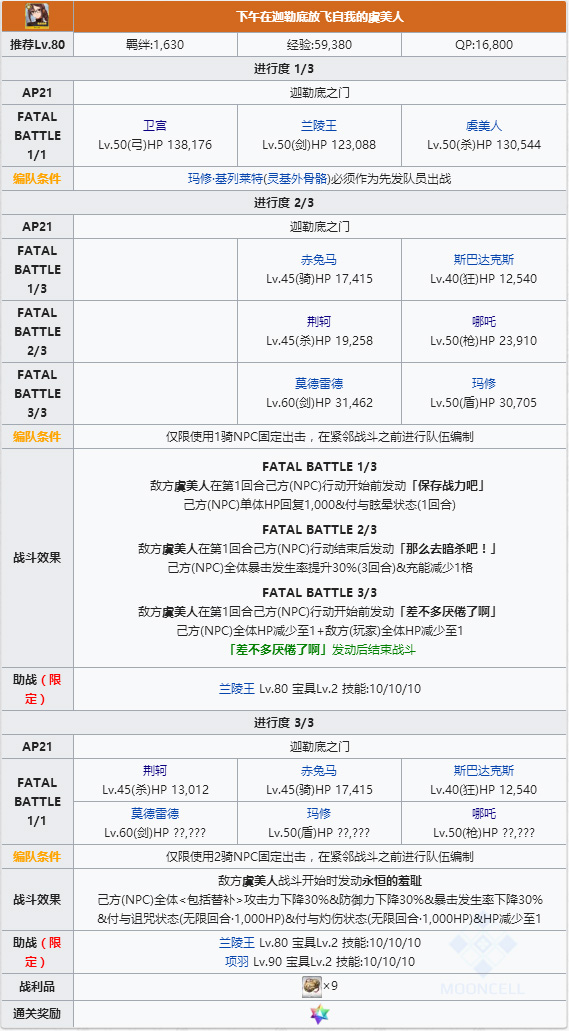Screen dimensions: 569x1031
Task: Open 玛修 link with HP 30,705
Action: 483,384
